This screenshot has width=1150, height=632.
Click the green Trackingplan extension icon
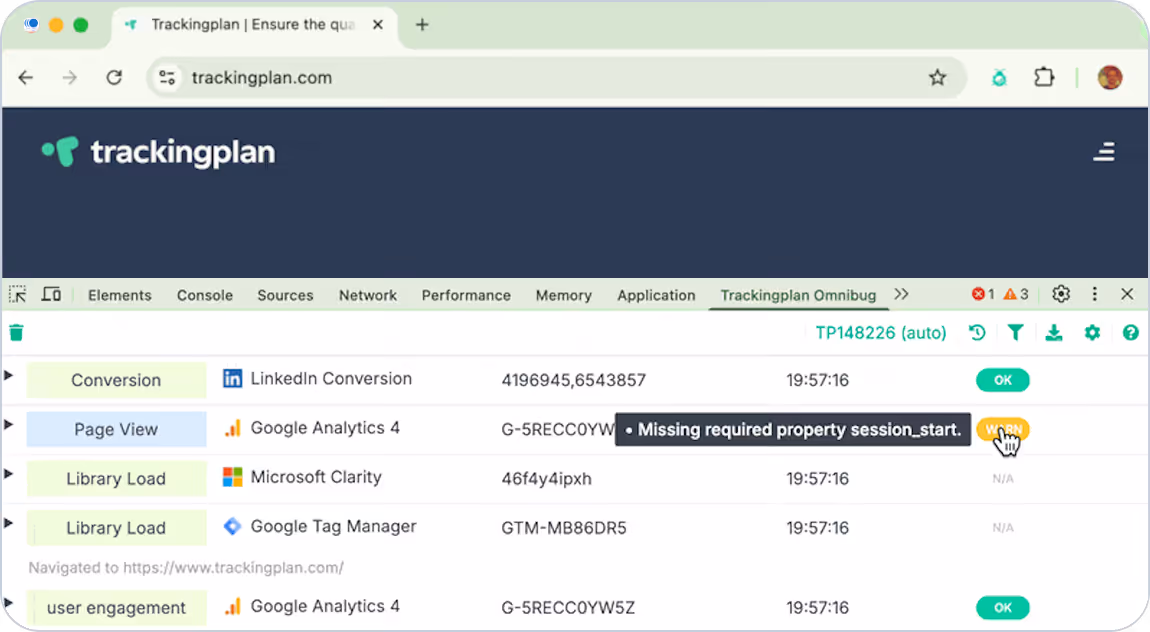(x=999, y=78)
